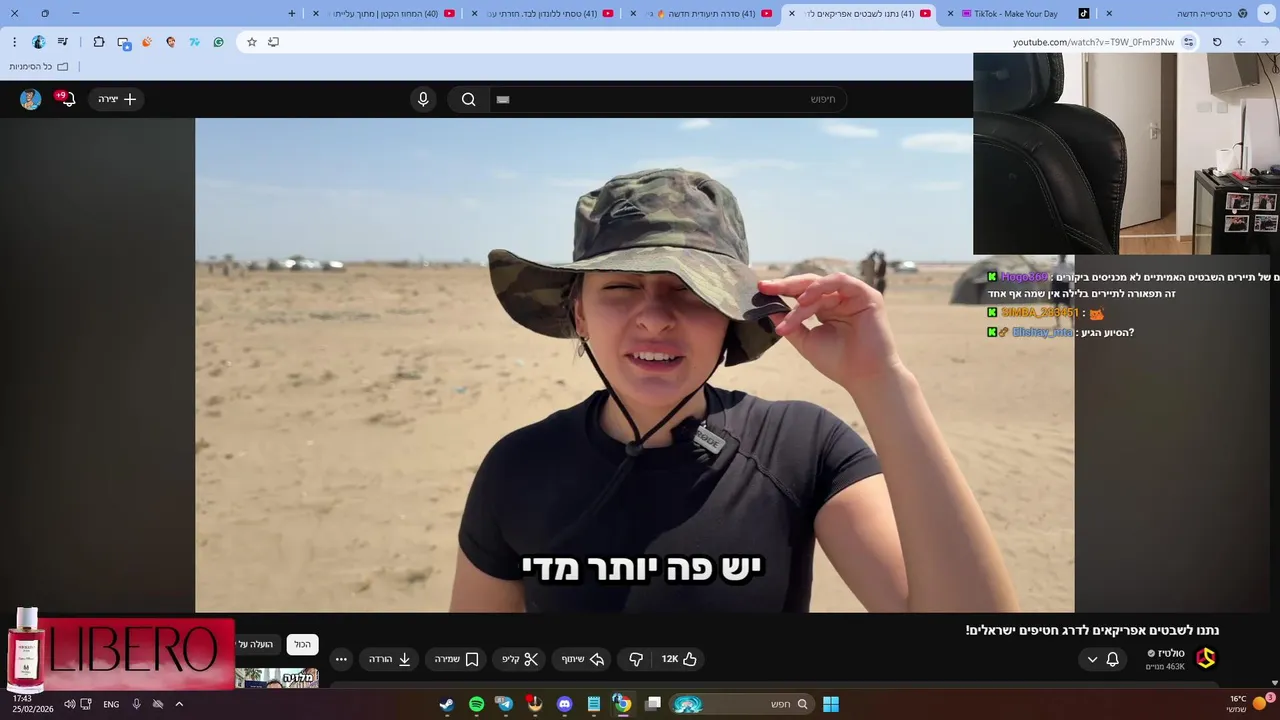The height and width of the screenshot is (720, 1280).
Task: Open a new tab with the plus button
Action: (292, 13)
